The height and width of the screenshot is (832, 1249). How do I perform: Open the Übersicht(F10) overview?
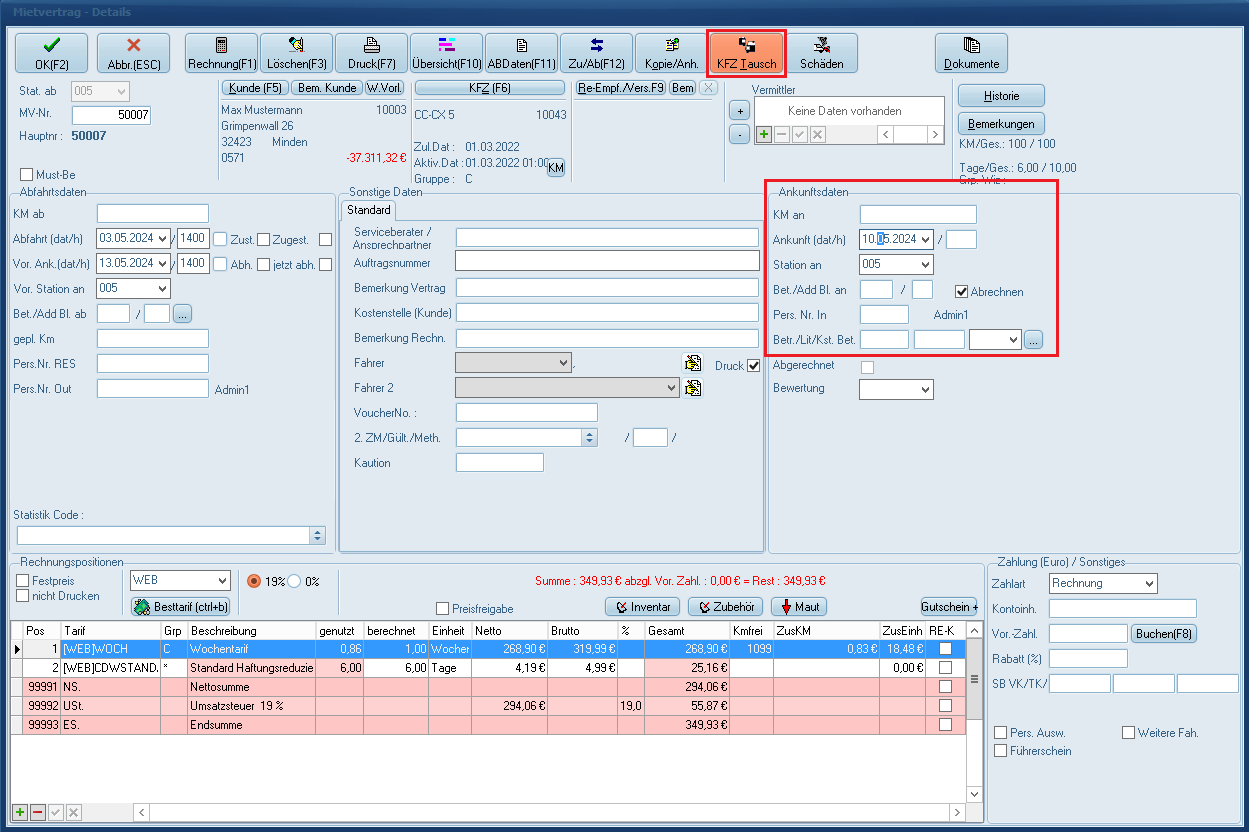click(446, 53)
